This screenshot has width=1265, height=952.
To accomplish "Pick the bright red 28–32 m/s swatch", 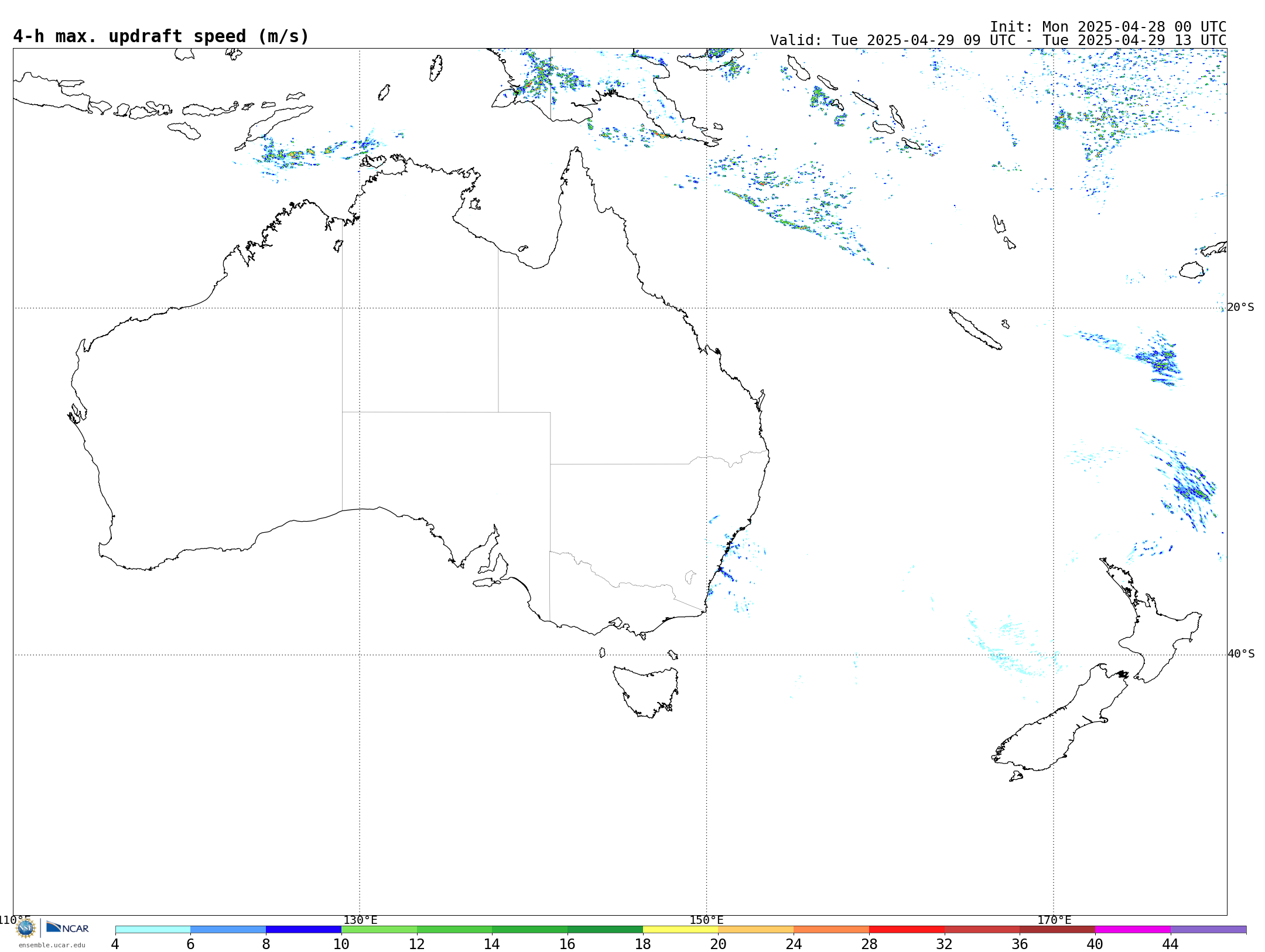I will tap(907, 929).
